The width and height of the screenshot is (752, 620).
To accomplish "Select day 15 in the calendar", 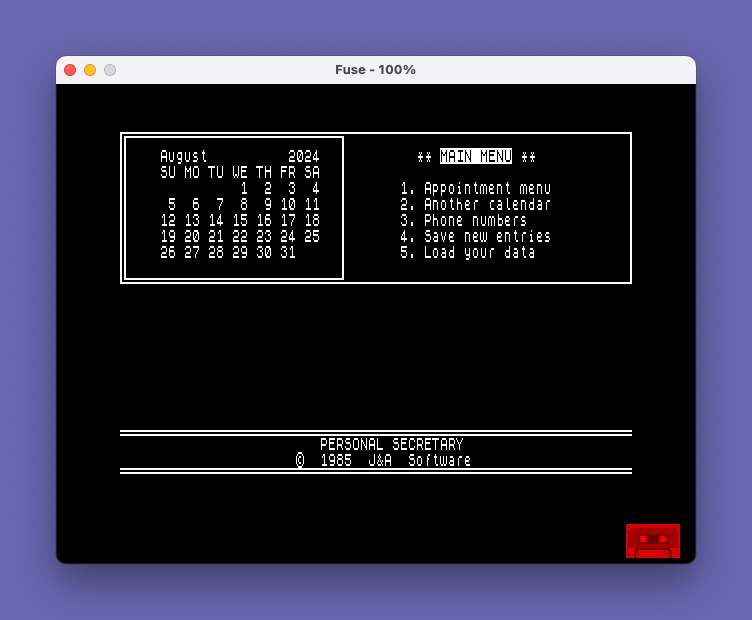I will click(x=240, y=221).
